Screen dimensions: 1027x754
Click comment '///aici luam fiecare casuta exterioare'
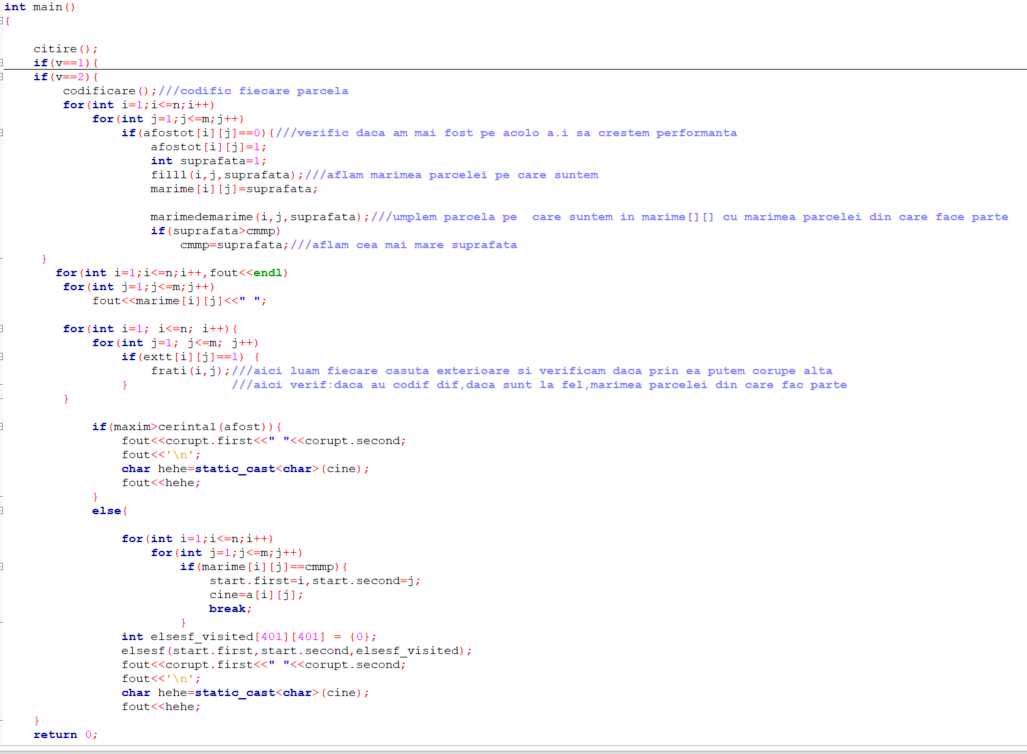pyautogui.click(x=532, y=371)
